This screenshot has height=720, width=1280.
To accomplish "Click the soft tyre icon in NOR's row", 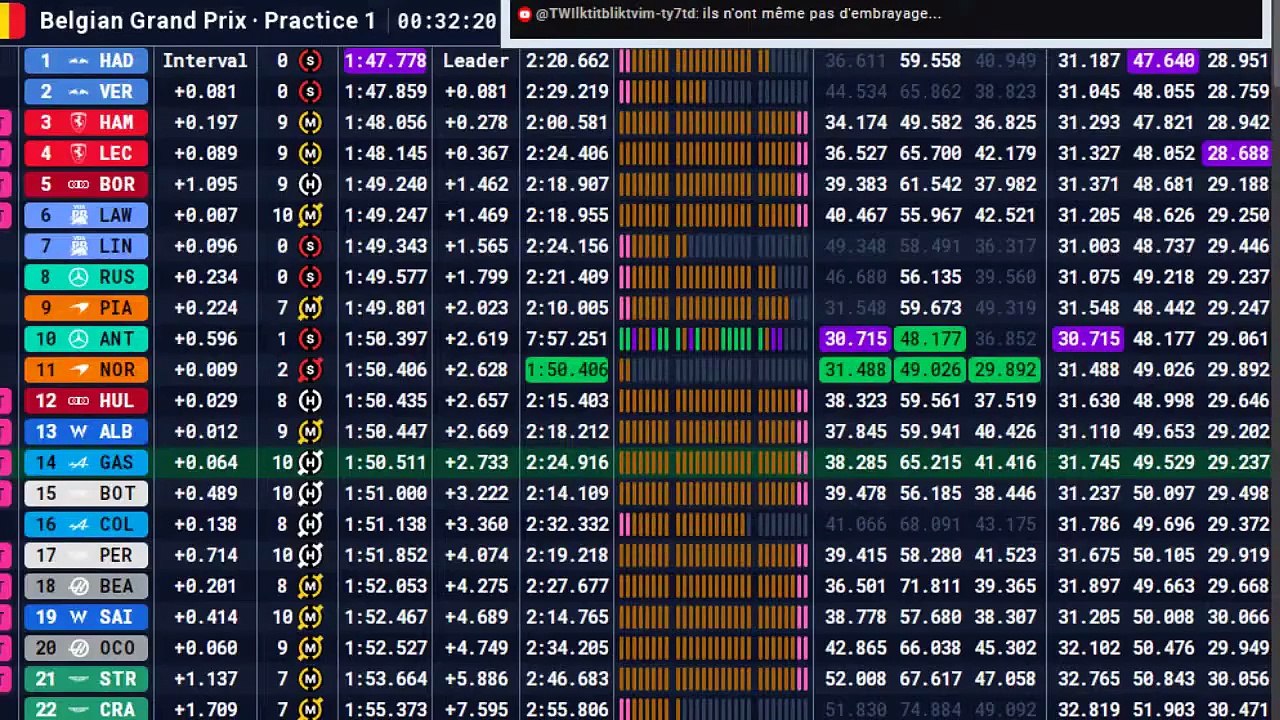I will pos(310,371).
